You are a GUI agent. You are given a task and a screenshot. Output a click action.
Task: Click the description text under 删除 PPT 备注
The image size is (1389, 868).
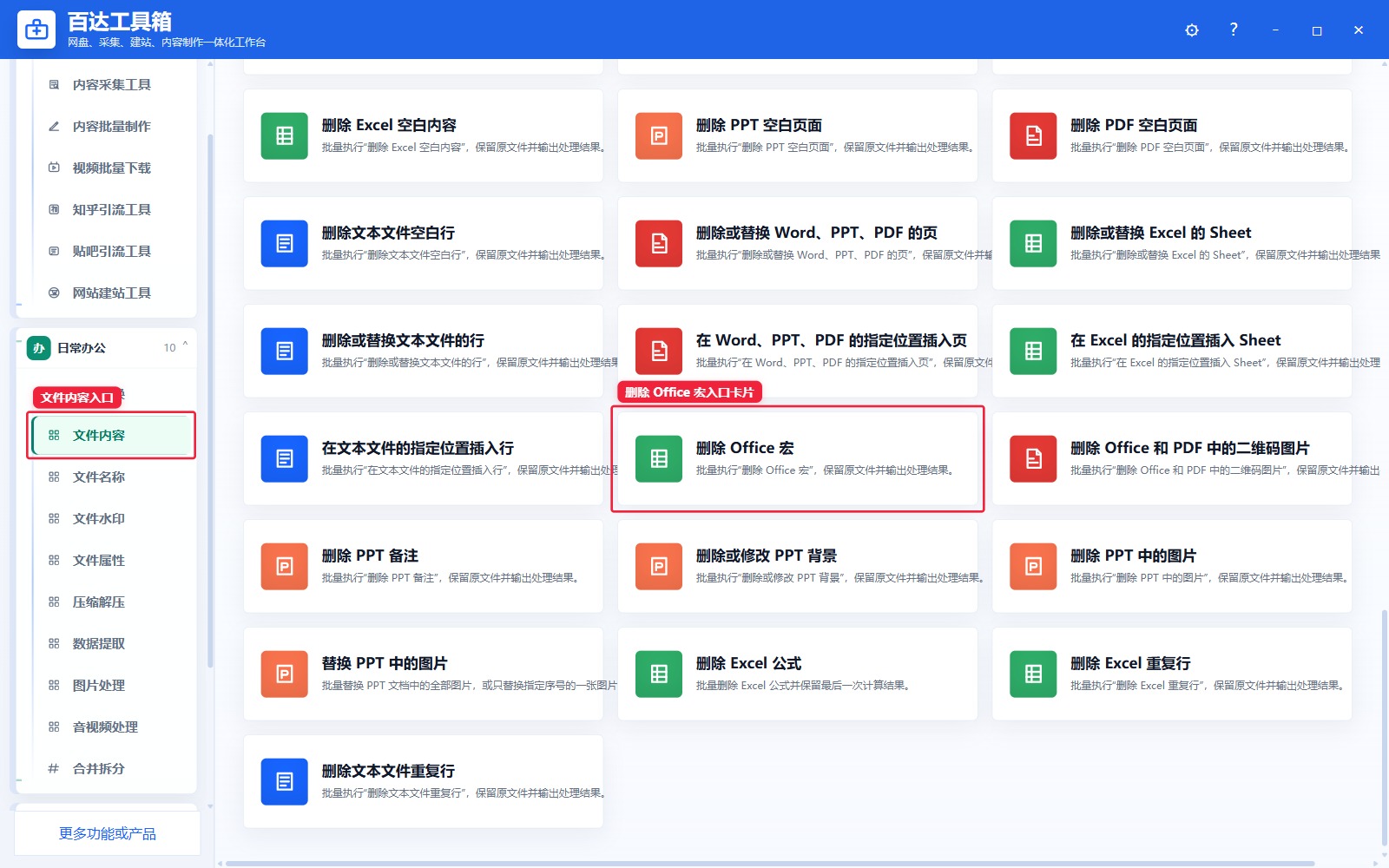click(x=450, y=578)
